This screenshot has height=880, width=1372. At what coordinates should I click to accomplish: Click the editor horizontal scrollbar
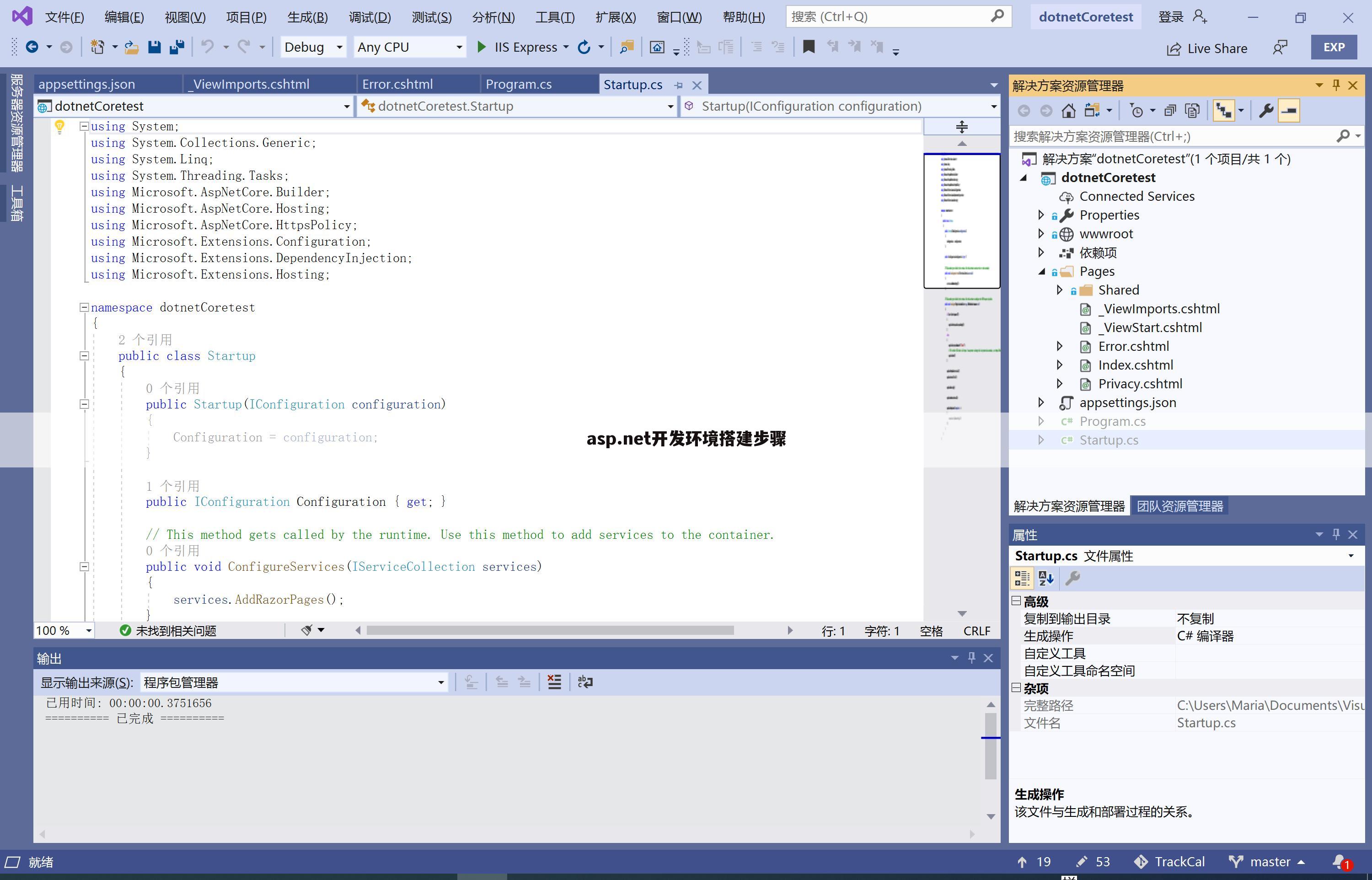click(550, 630)
